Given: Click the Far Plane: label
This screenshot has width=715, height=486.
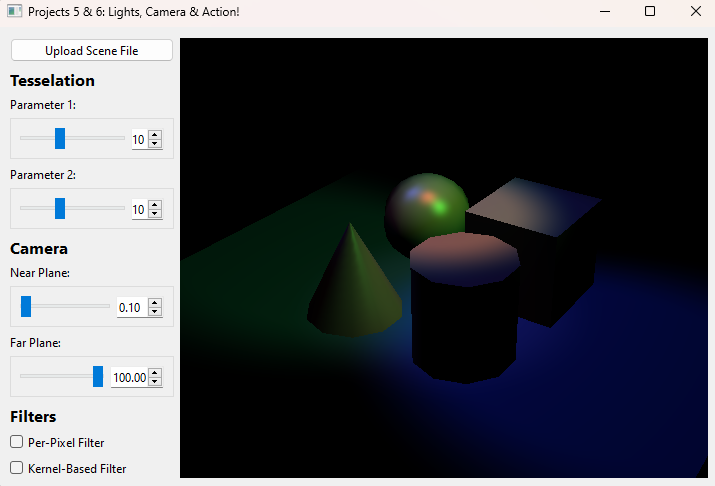Looking at the screenshot, I should (36, 343).
